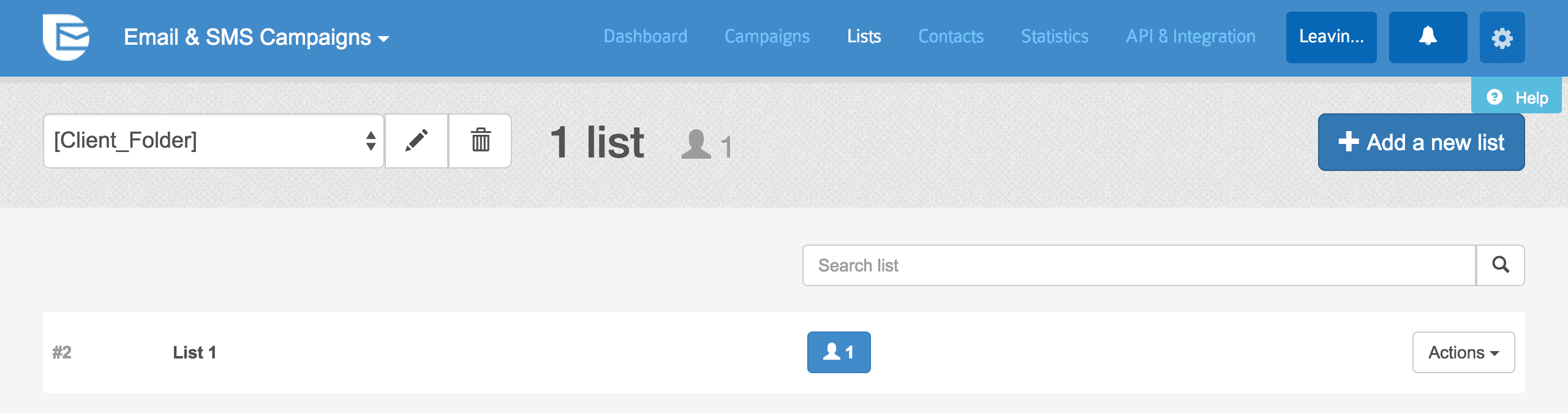Image resolution: width=1568 pixels, height=413 pixels.
Task: Switch to the Contacts section
Action: [951, 37]
